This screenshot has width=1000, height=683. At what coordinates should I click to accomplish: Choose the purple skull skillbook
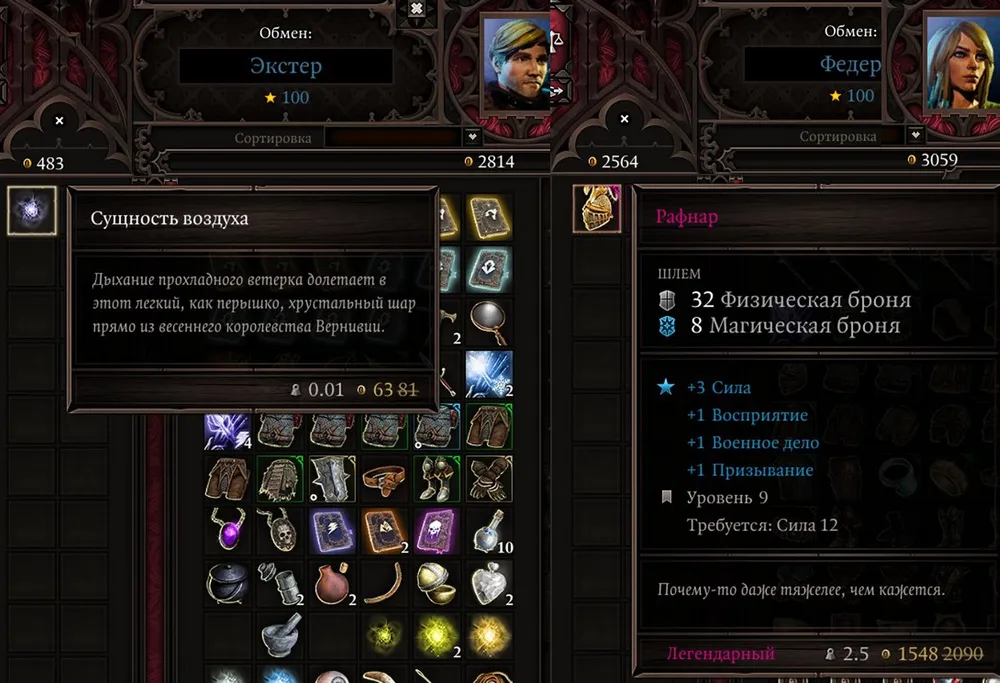pos(436,531)
